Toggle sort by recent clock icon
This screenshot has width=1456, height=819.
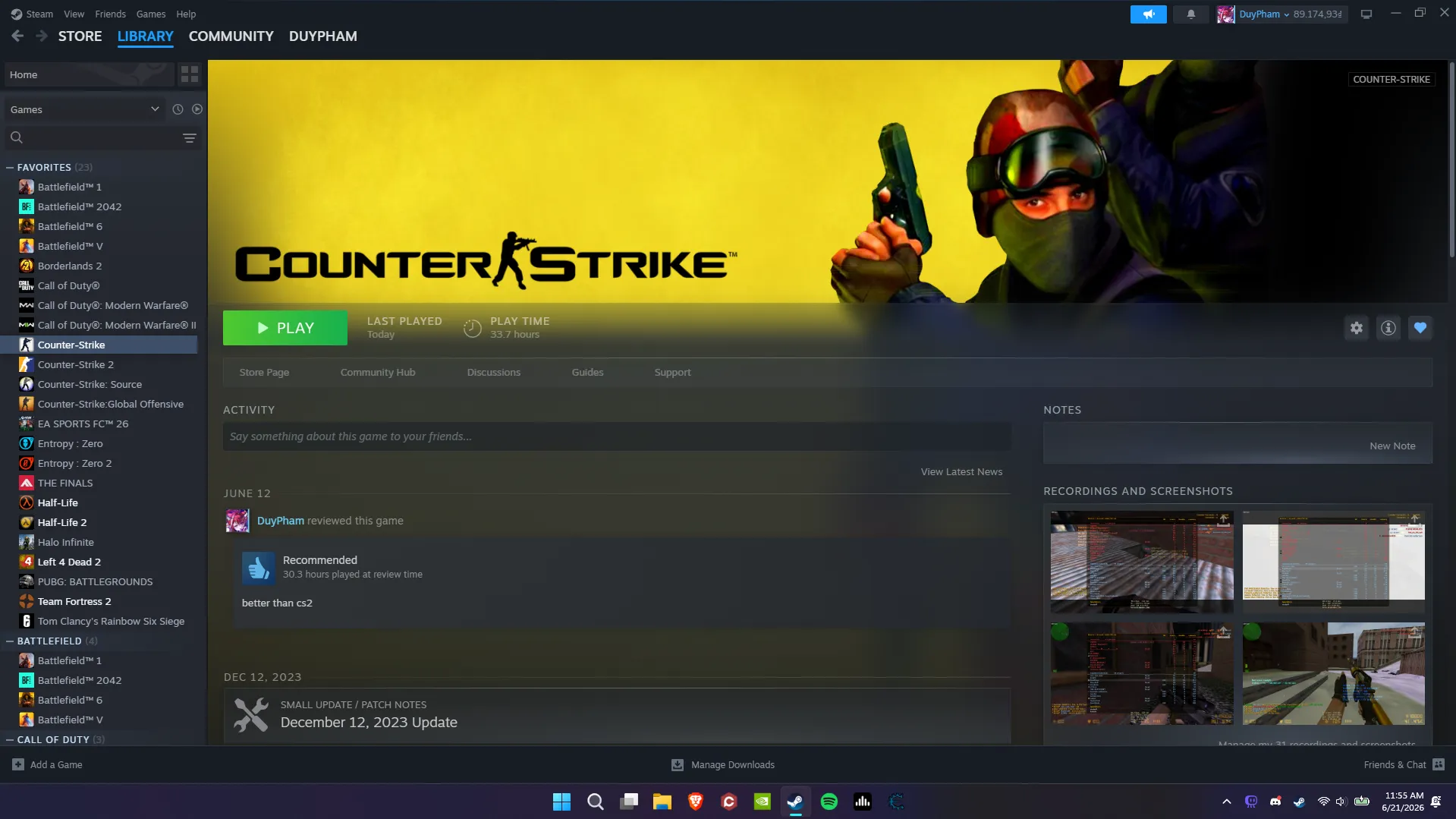pyautogui.click(x=178, y=109)
